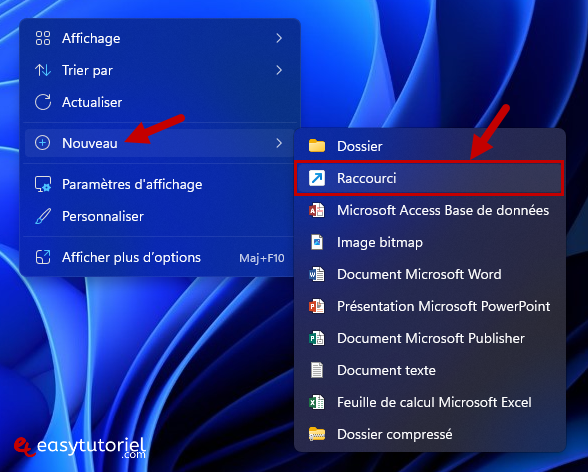Viewport: 588px width, 472px height.
Task: Click the Nouveau plus circle icon
Action: [42, 143]
